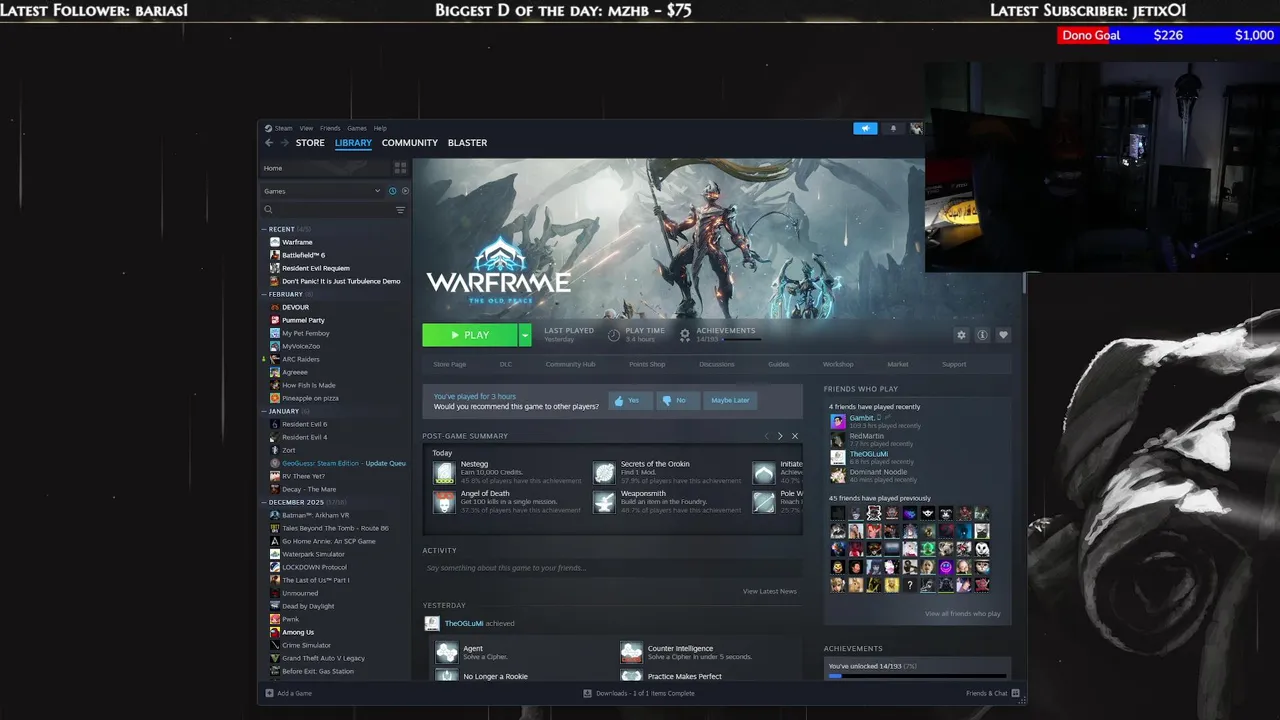1280x720 pixels.
Task: Collapse the RECENT category
Action: 265,229
